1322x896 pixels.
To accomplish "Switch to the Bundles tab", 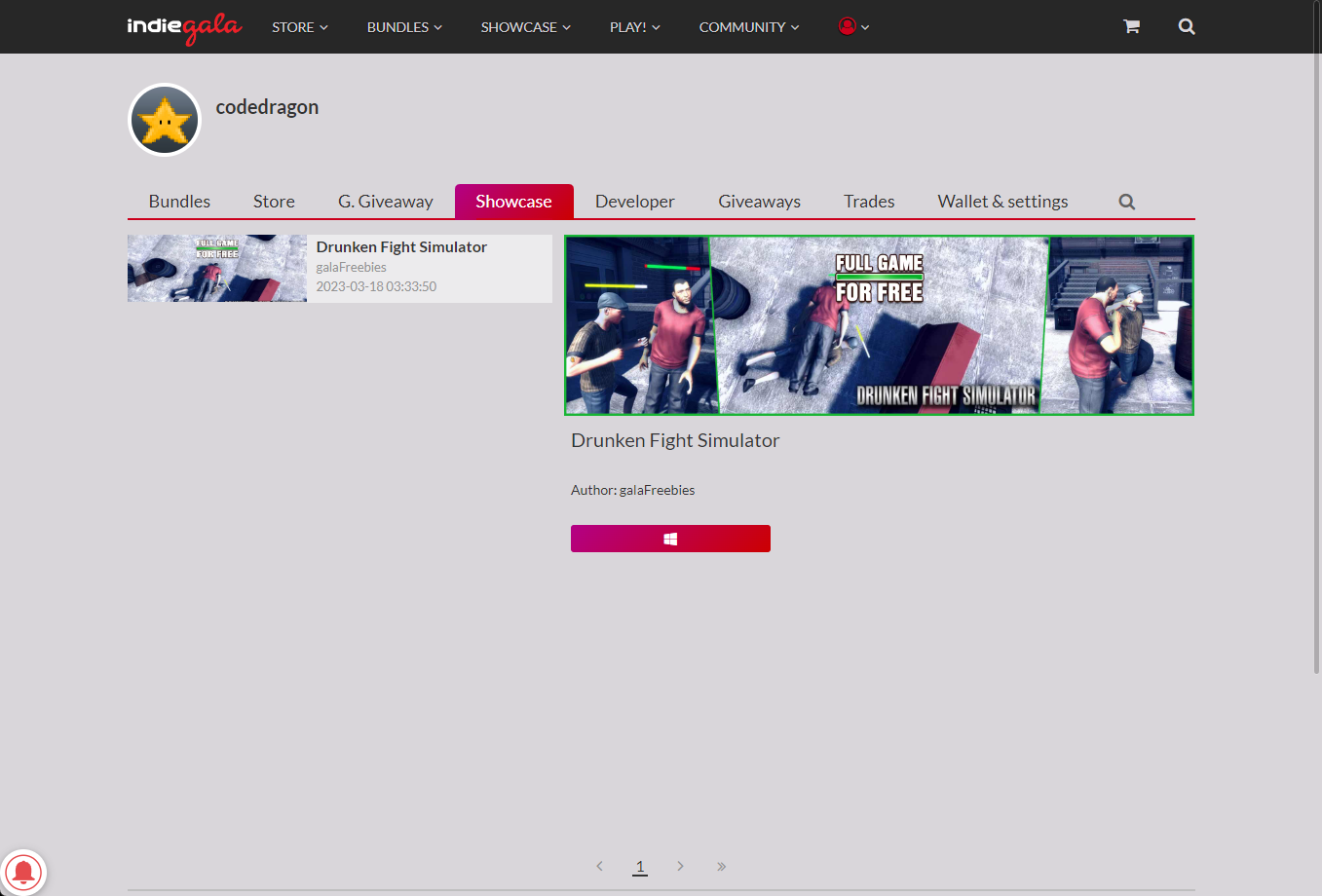I will point(179,202).
